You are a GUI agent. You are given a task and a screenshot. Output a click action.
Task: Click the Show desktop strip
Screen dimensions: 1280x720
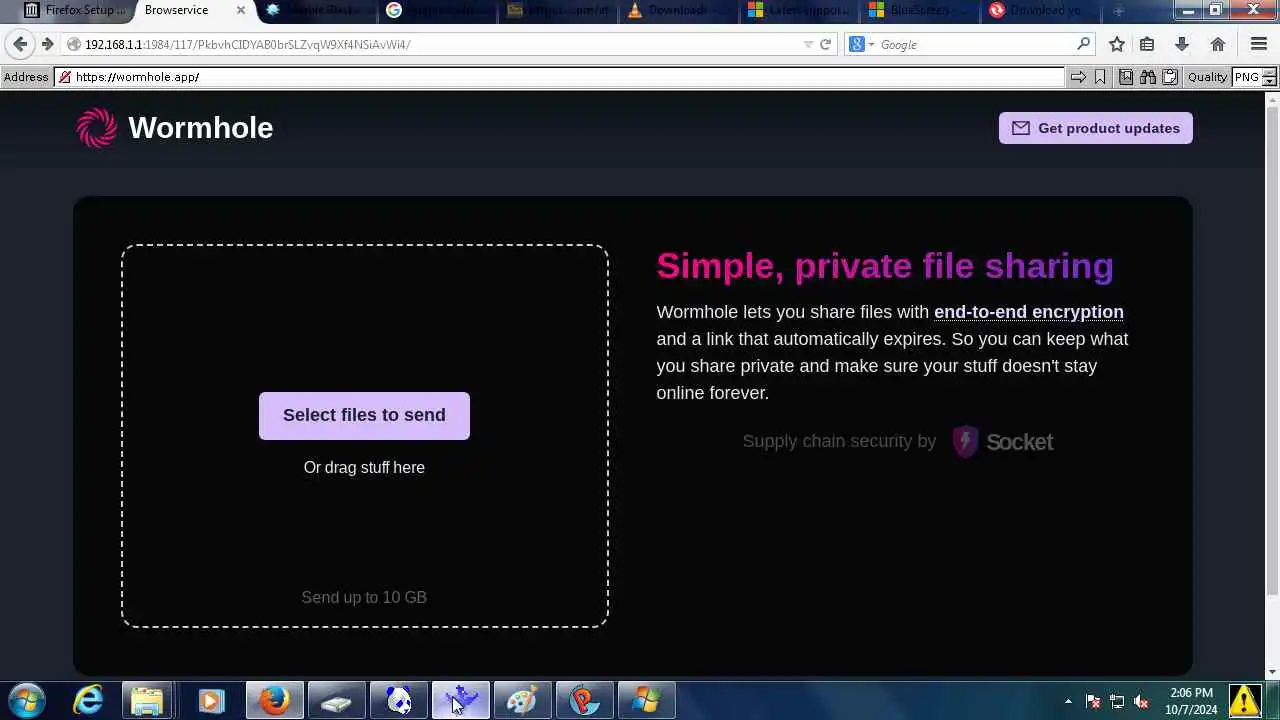[x=1272, y=700]
